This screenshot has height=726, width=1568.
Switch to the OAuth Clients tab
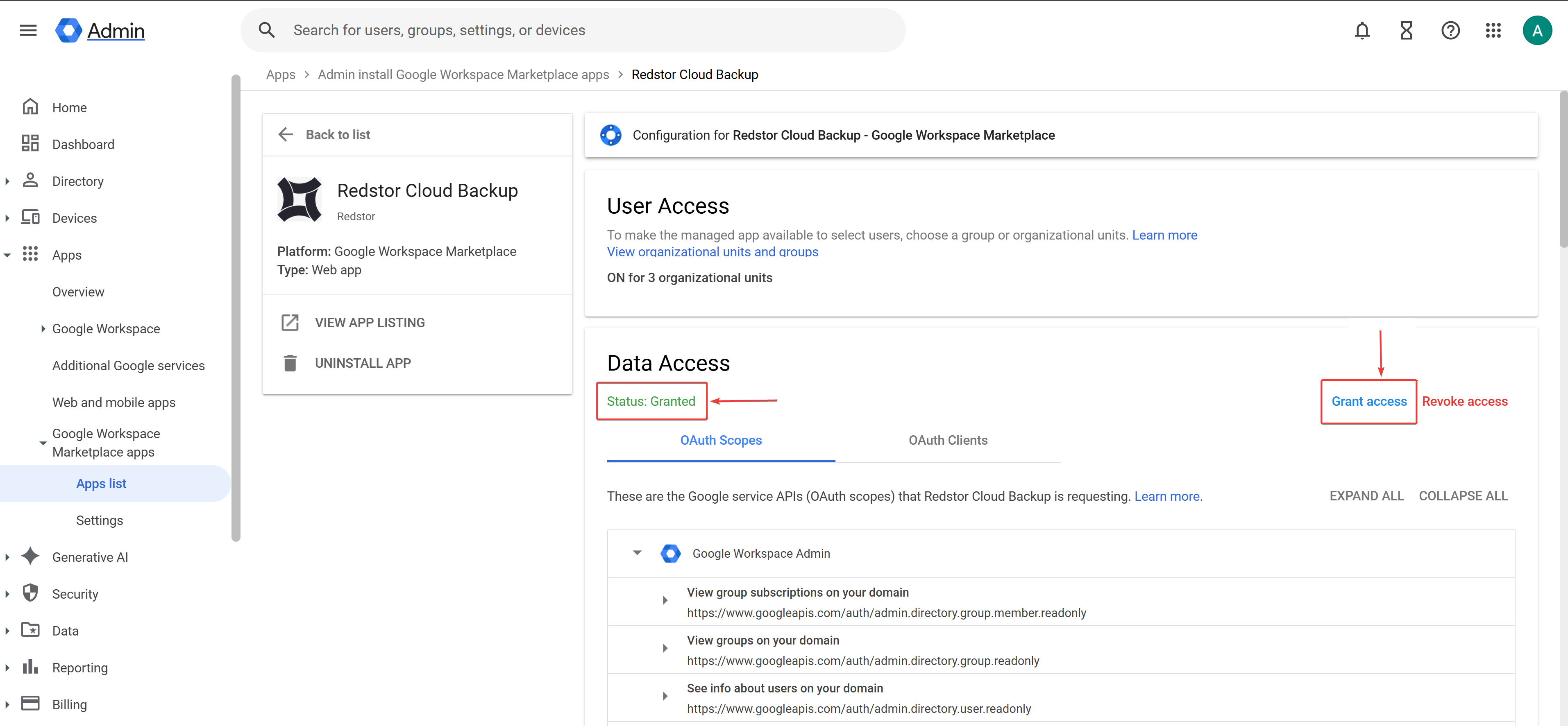pyautogui.click(x=948, y=440)
